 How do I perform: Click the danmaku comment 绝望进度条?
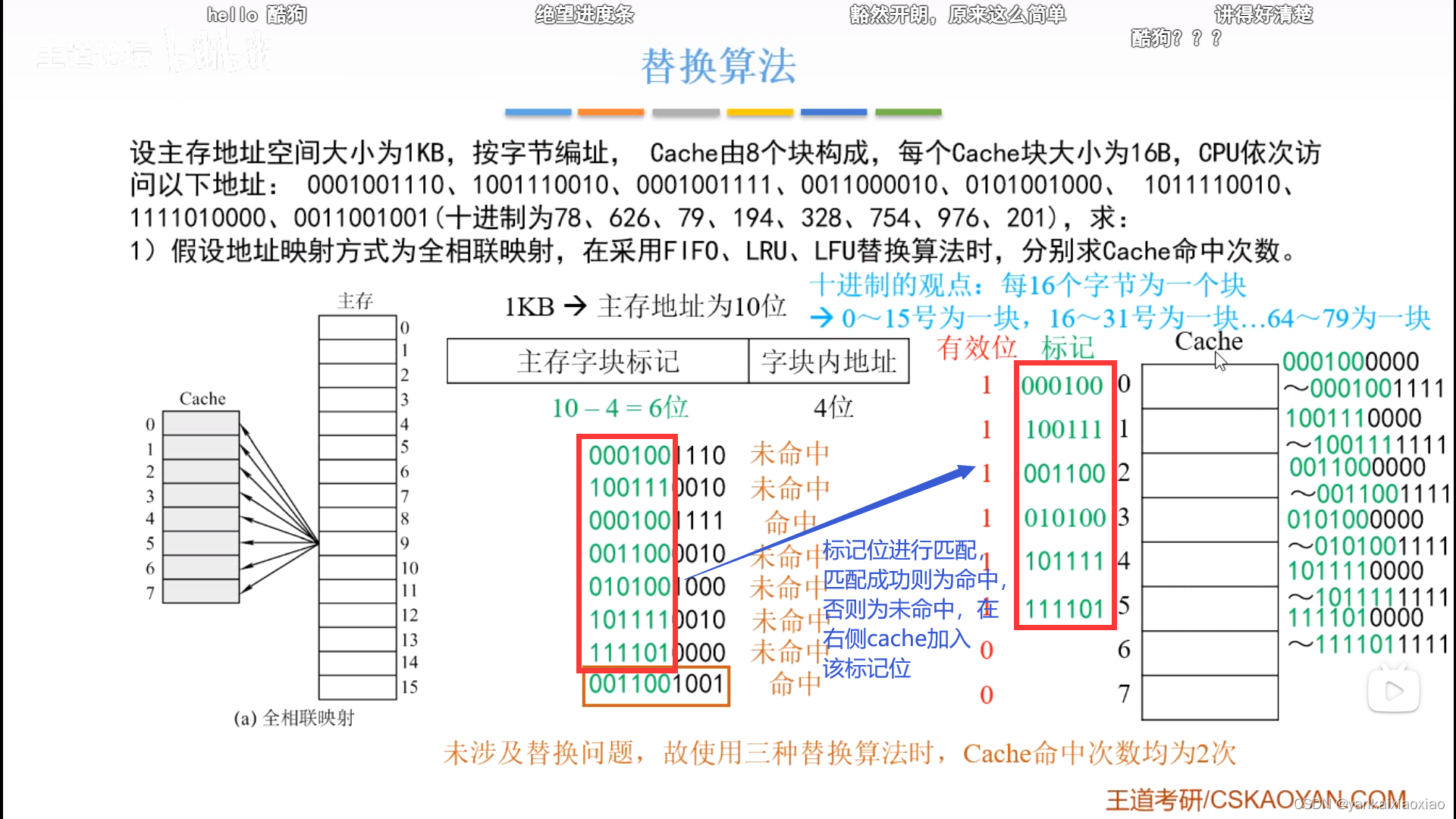pos(584,14)
